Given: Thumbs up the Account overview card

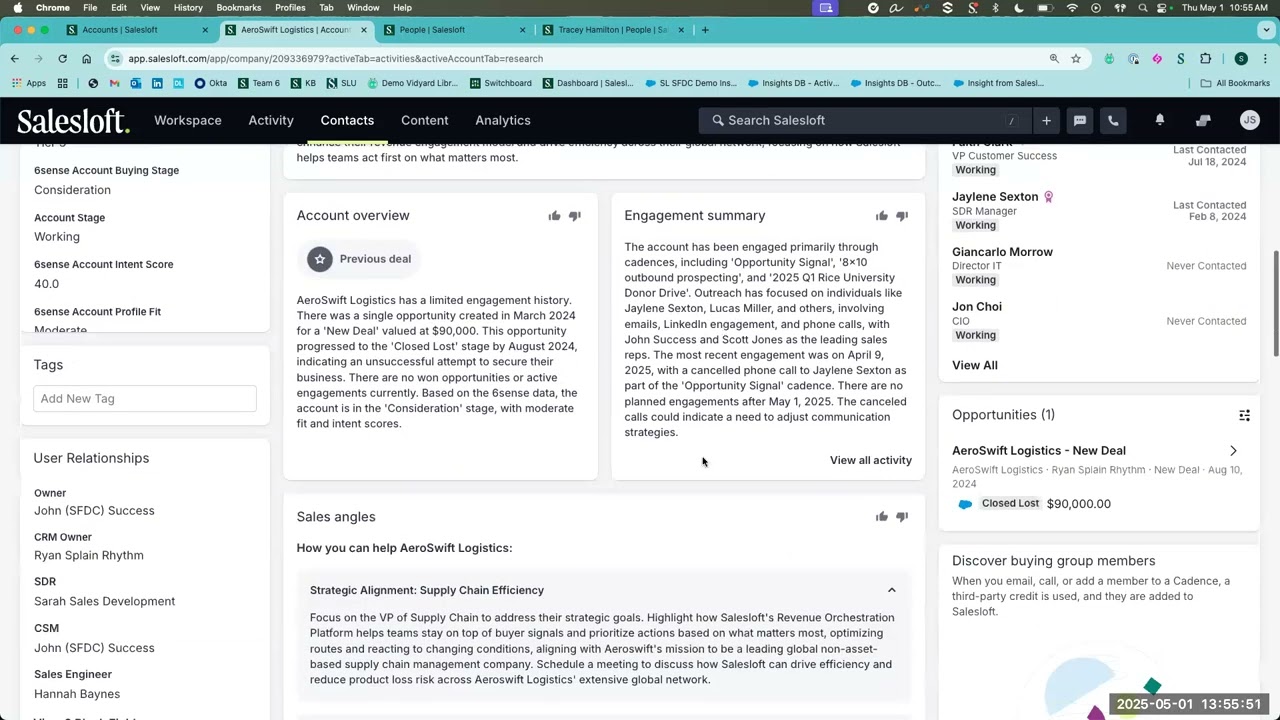Looking at the screenshot, I should pyautogui.click(x=554, y=216).
